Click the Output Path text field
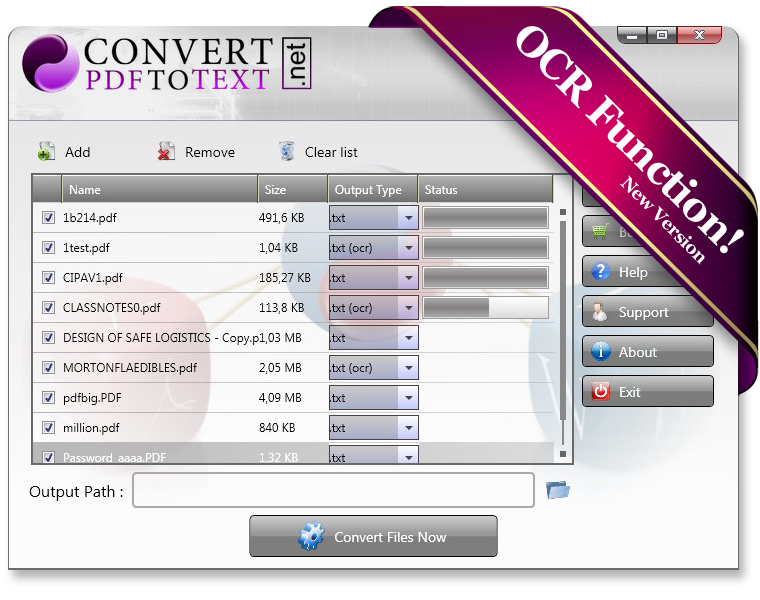Screen dimensions: 760x600 333,490
